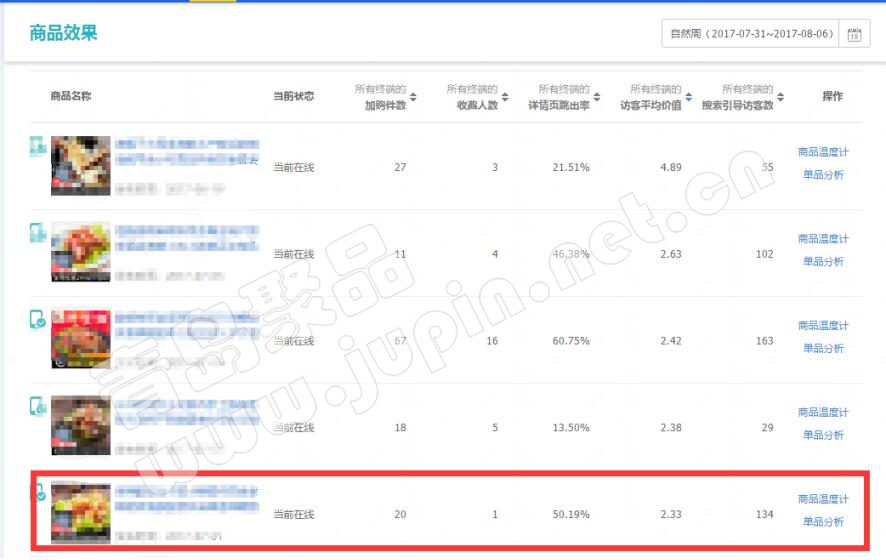Sort by 访客平均价值 column arrows

(x=688, y=97)
